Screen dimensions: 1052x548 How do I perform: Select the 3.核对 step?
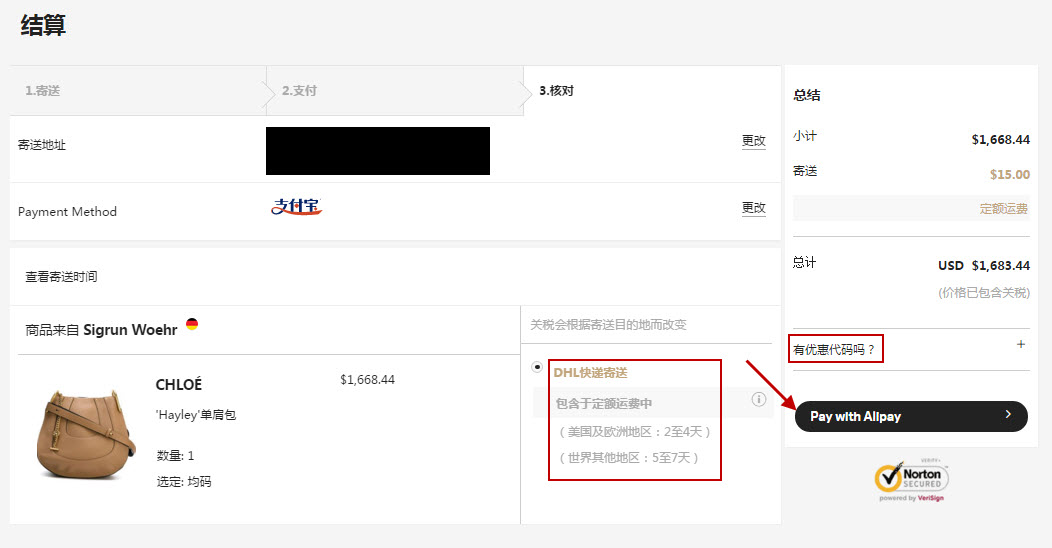(x=557, y=91)
